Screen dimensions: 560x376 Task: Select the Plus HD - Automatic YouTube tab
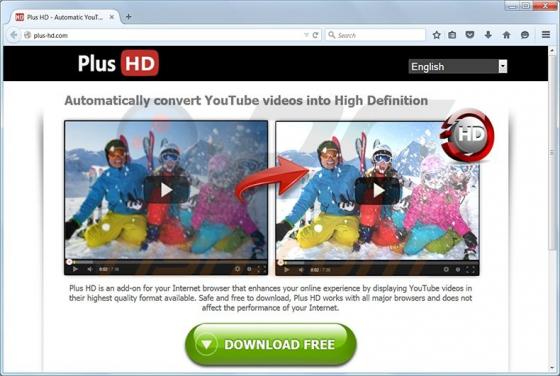[64, 17]
